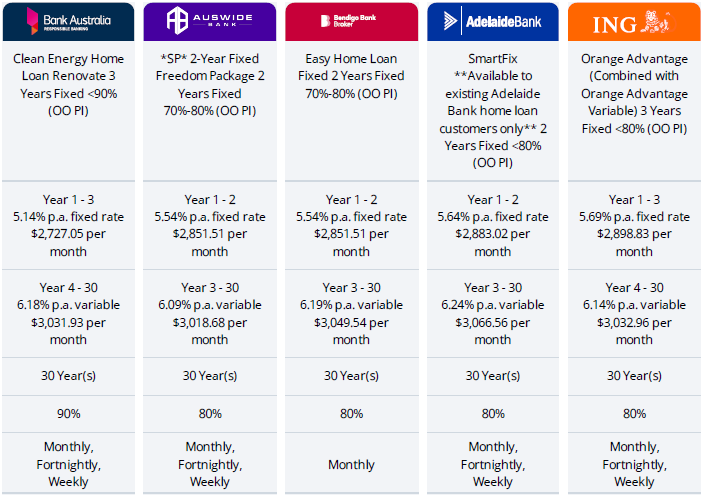Image resolution: width=702 pixels, height=495 pixels.
Task: Click ING Monthly, Fortnightly, Weekly cell
Action: tap(634, 464)
